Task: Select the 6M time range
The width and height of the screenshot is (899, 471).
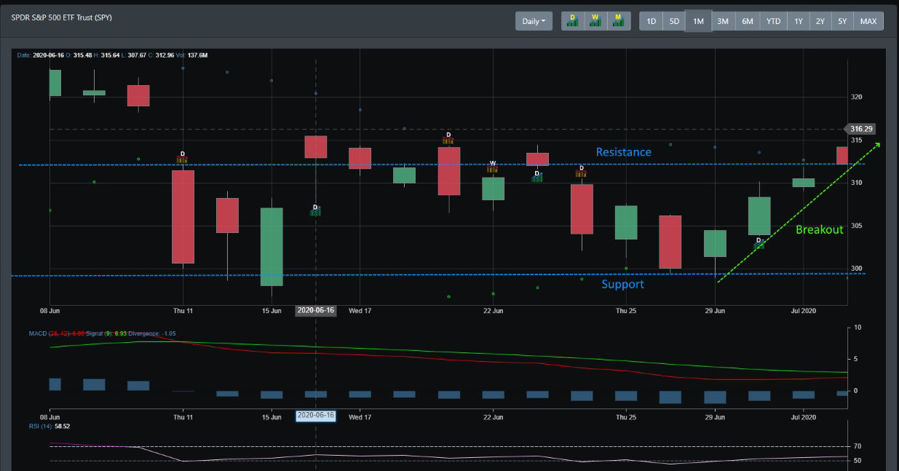Action: tap(748, 21)
